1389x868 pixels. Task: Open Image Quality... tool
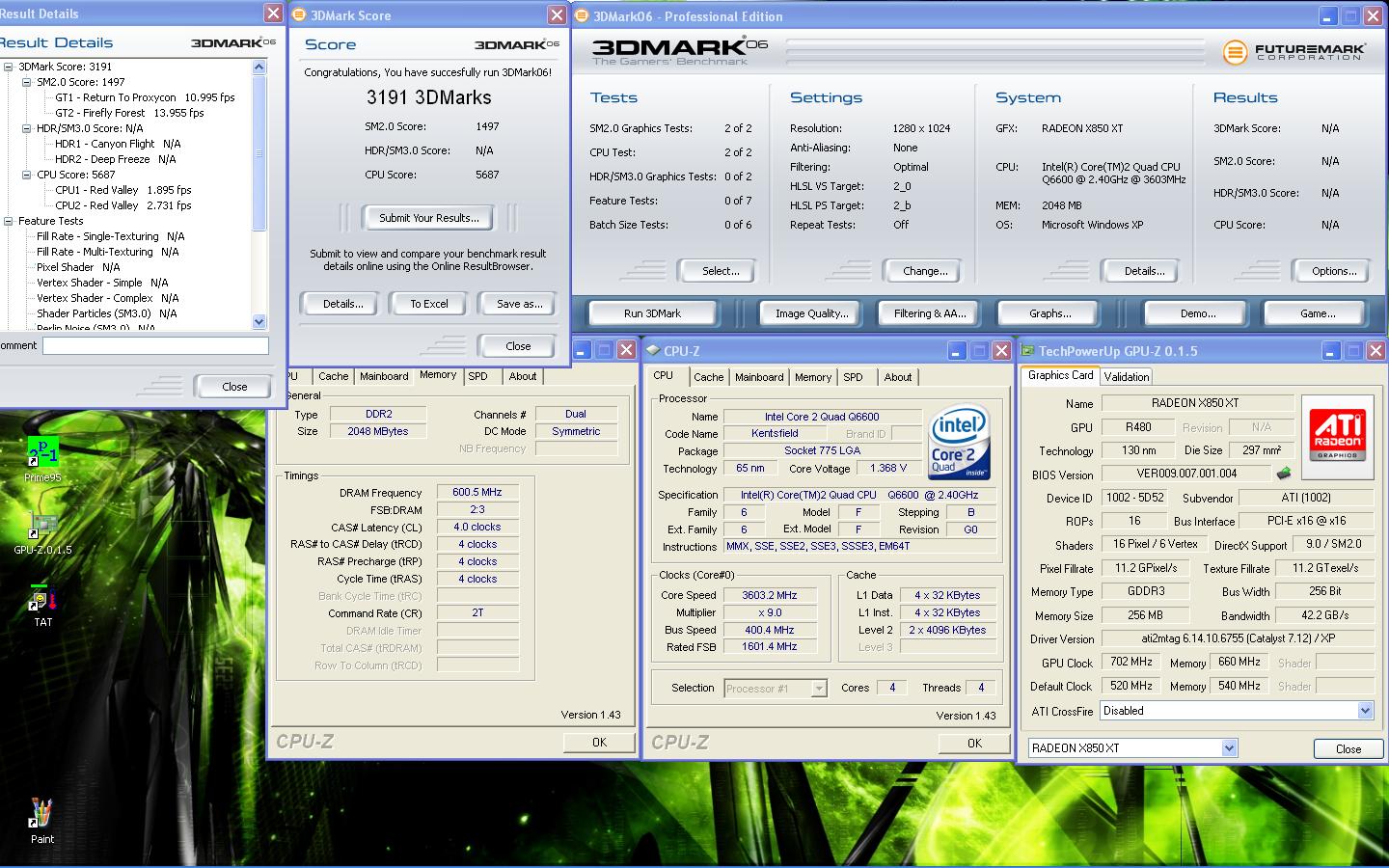pyautogui.click(x=812, y=313)
